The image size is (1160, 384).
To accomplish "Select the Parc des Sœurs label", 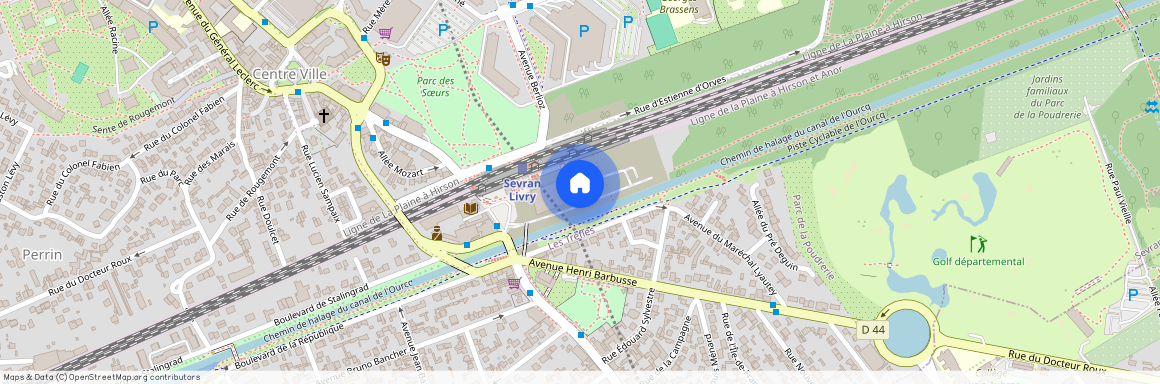I will pos(434,87).
